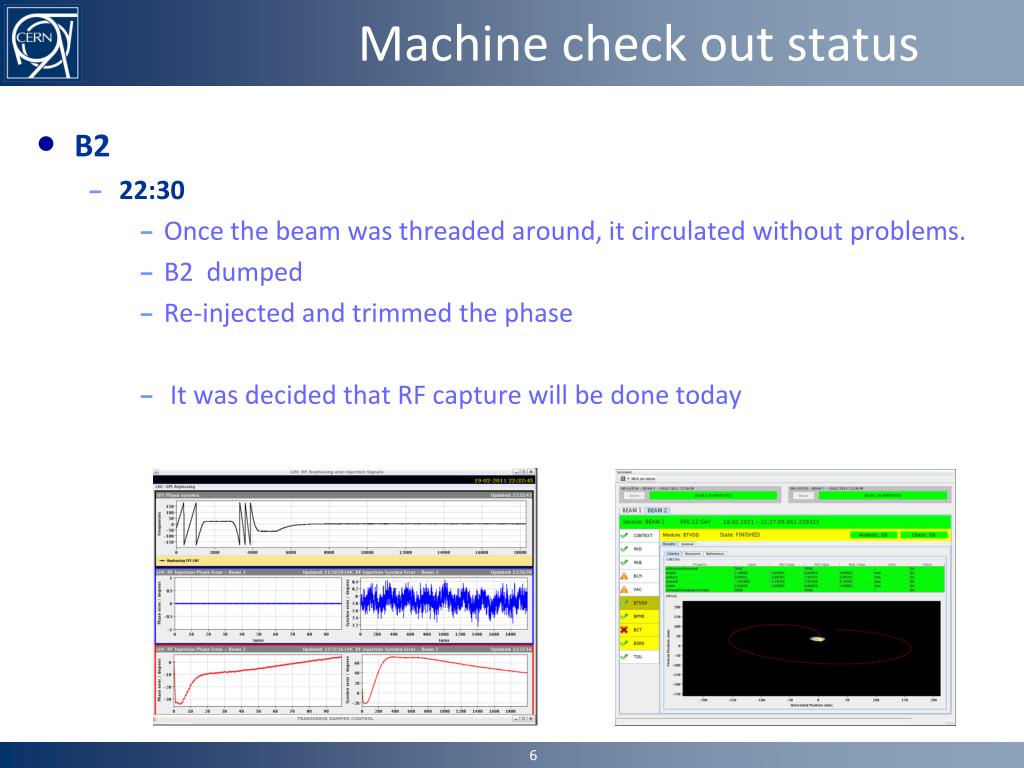Click the blue Beam 1 Synchro Error plot
Viewport: 1024px width, 768px height.
coord(444,602)
